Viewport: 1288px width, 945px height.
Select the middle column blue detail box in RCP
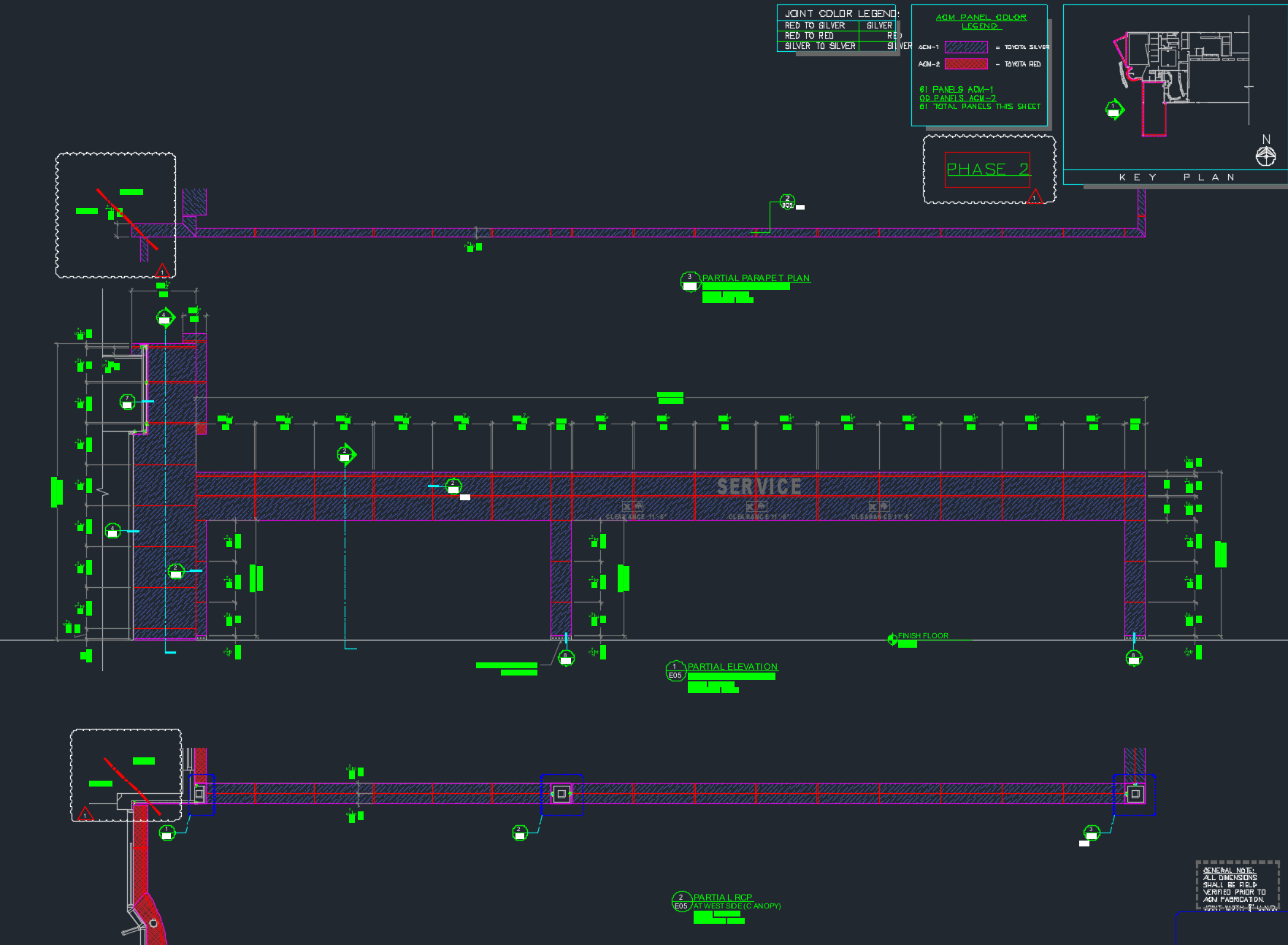tap(561, 795)
